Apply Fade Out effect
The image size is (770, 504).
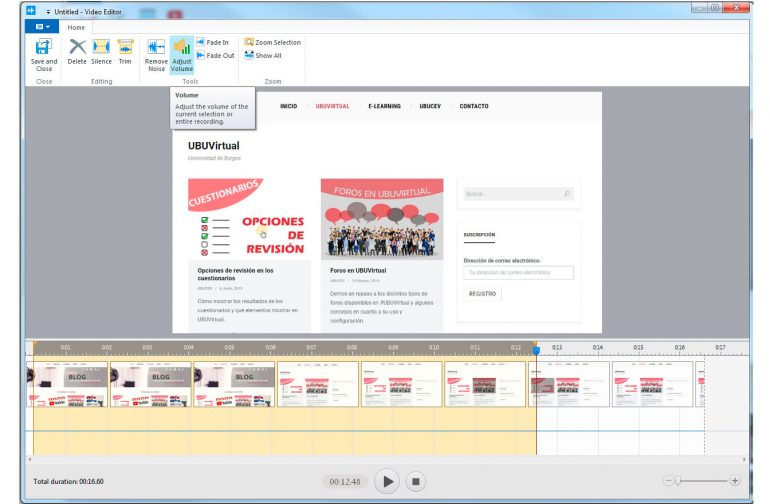216,56
